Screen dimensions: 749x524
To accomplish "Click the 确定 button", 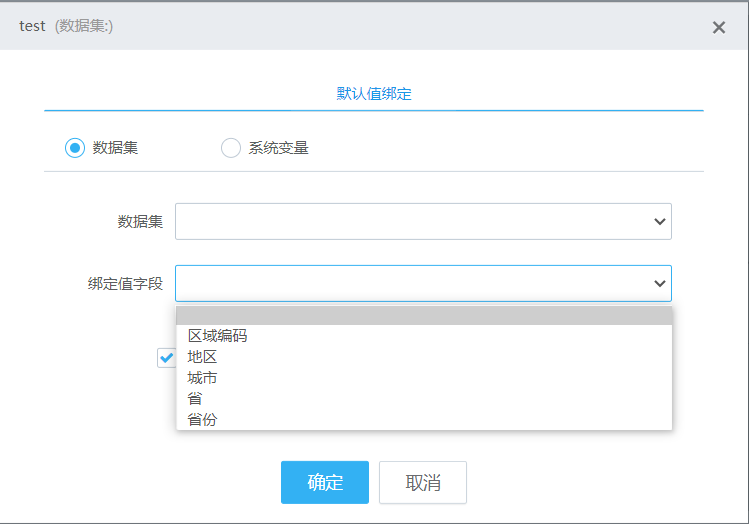I will [x=325, y=482].
